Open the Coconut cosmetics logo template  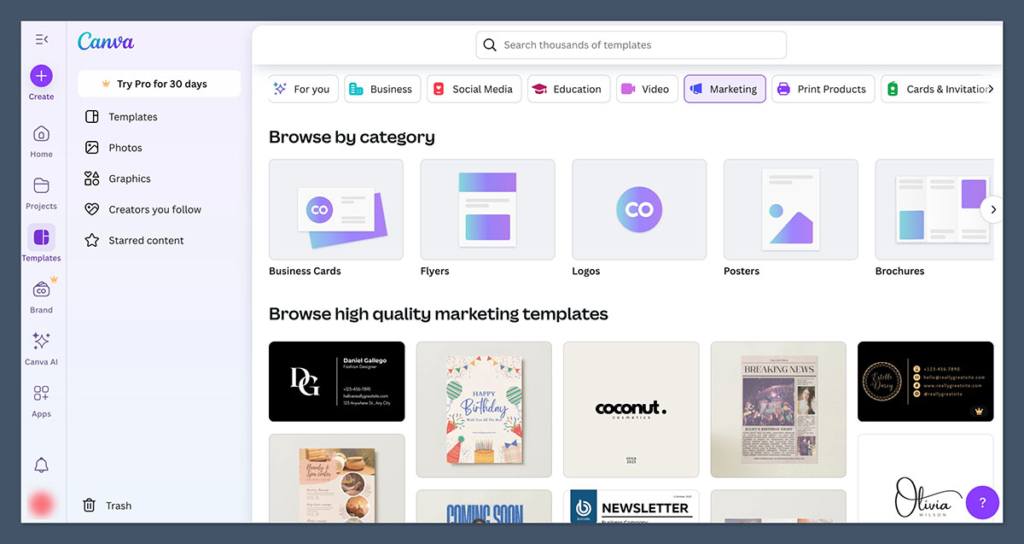(x=630, y=409)
